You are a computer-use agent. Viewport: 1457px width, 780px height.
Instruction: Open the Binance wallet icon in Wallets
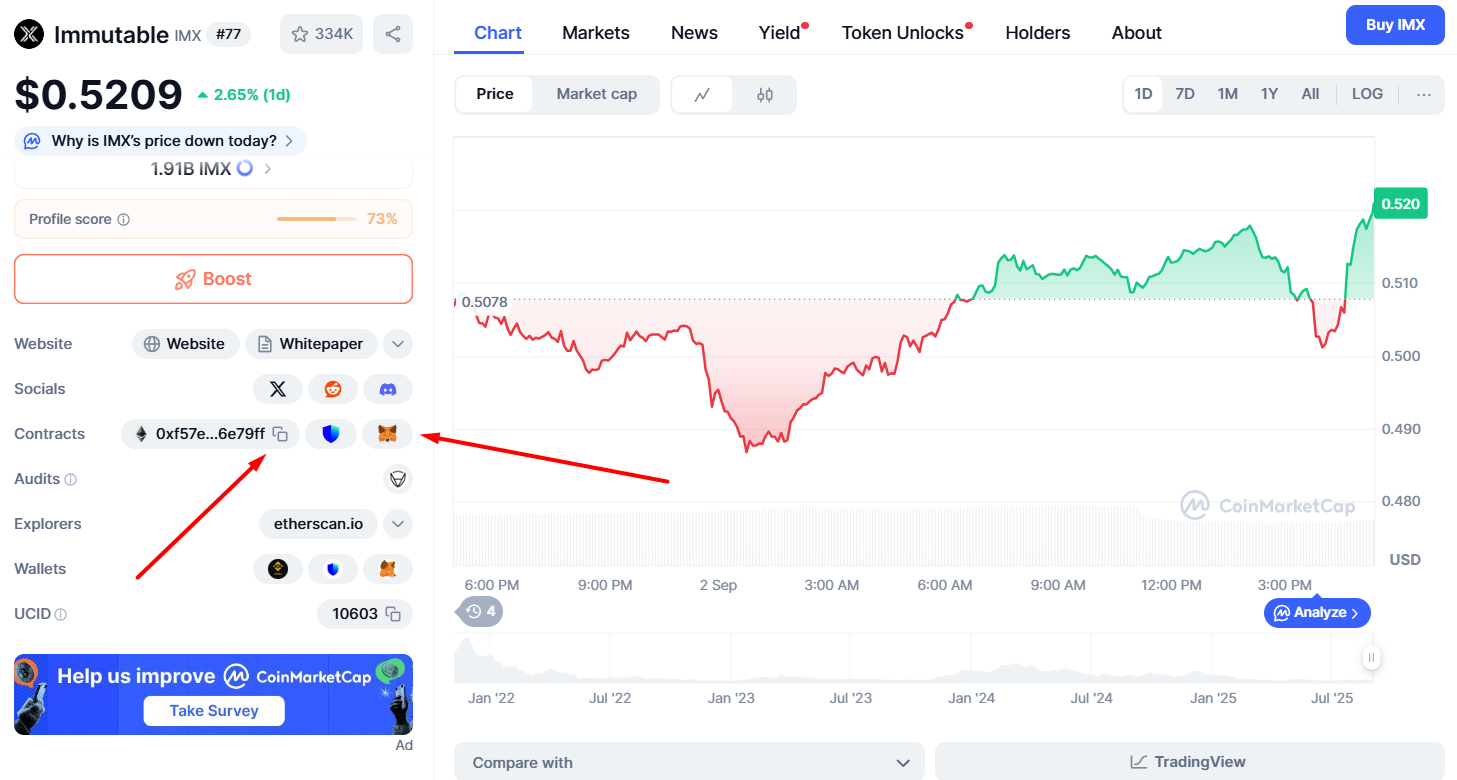click(x=278, y=569)
